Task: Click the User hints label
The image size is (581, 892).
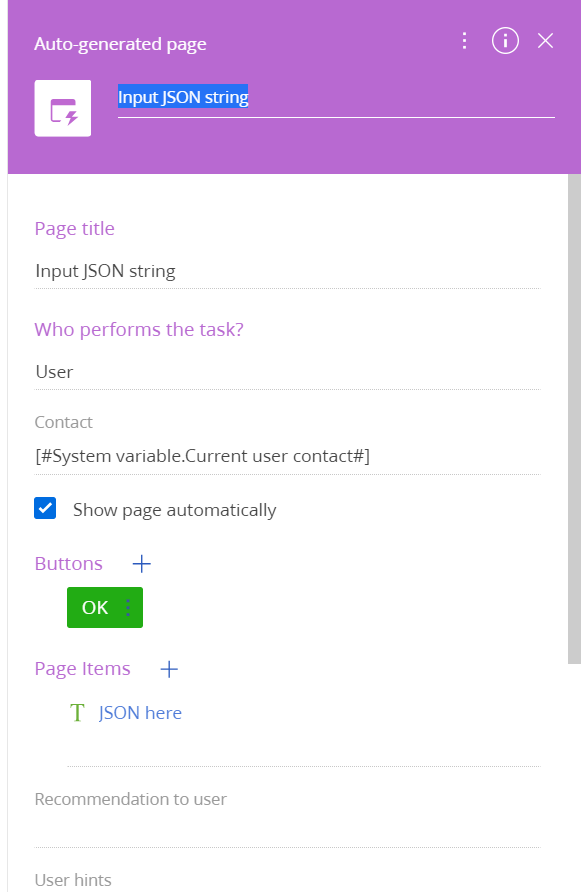Action: [x=73, y=880]
